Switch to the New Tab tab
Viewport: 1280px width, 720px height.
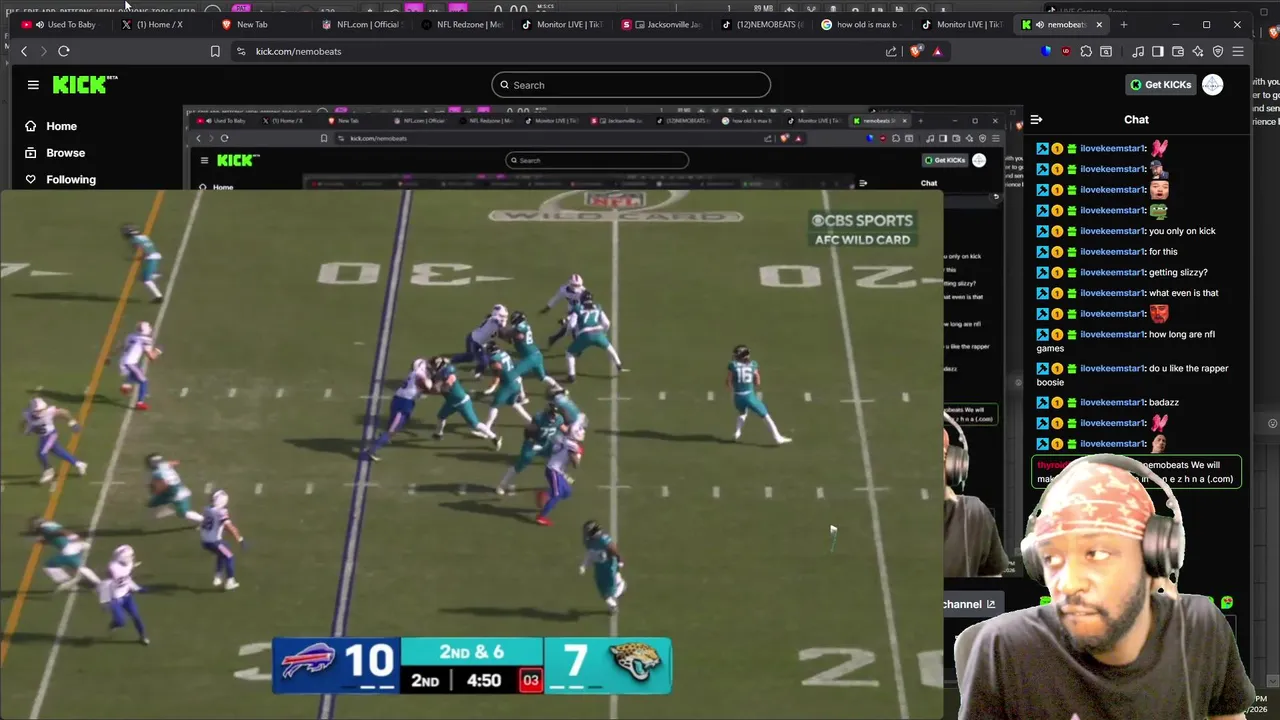252,24
